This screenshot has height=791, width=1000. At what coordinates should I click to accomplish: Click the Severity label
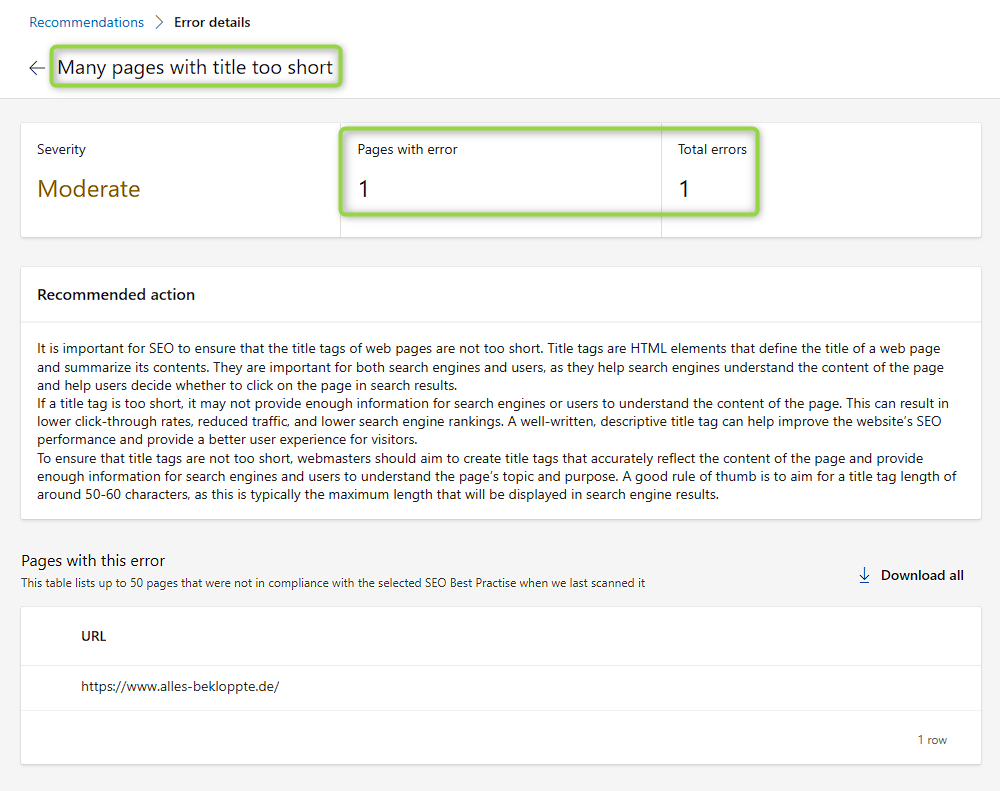(x=62, y=149)
